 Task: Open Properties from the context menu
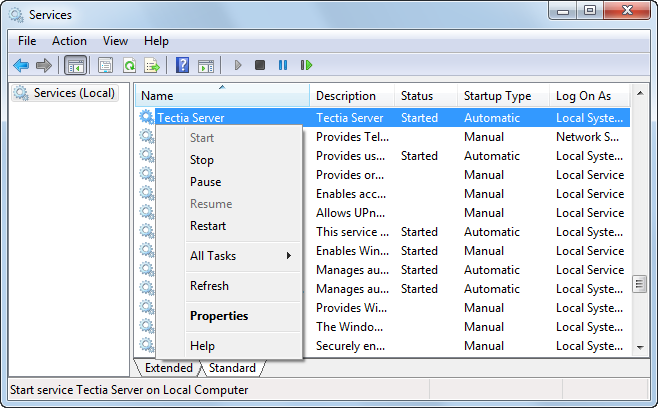(x=229, y=316)
